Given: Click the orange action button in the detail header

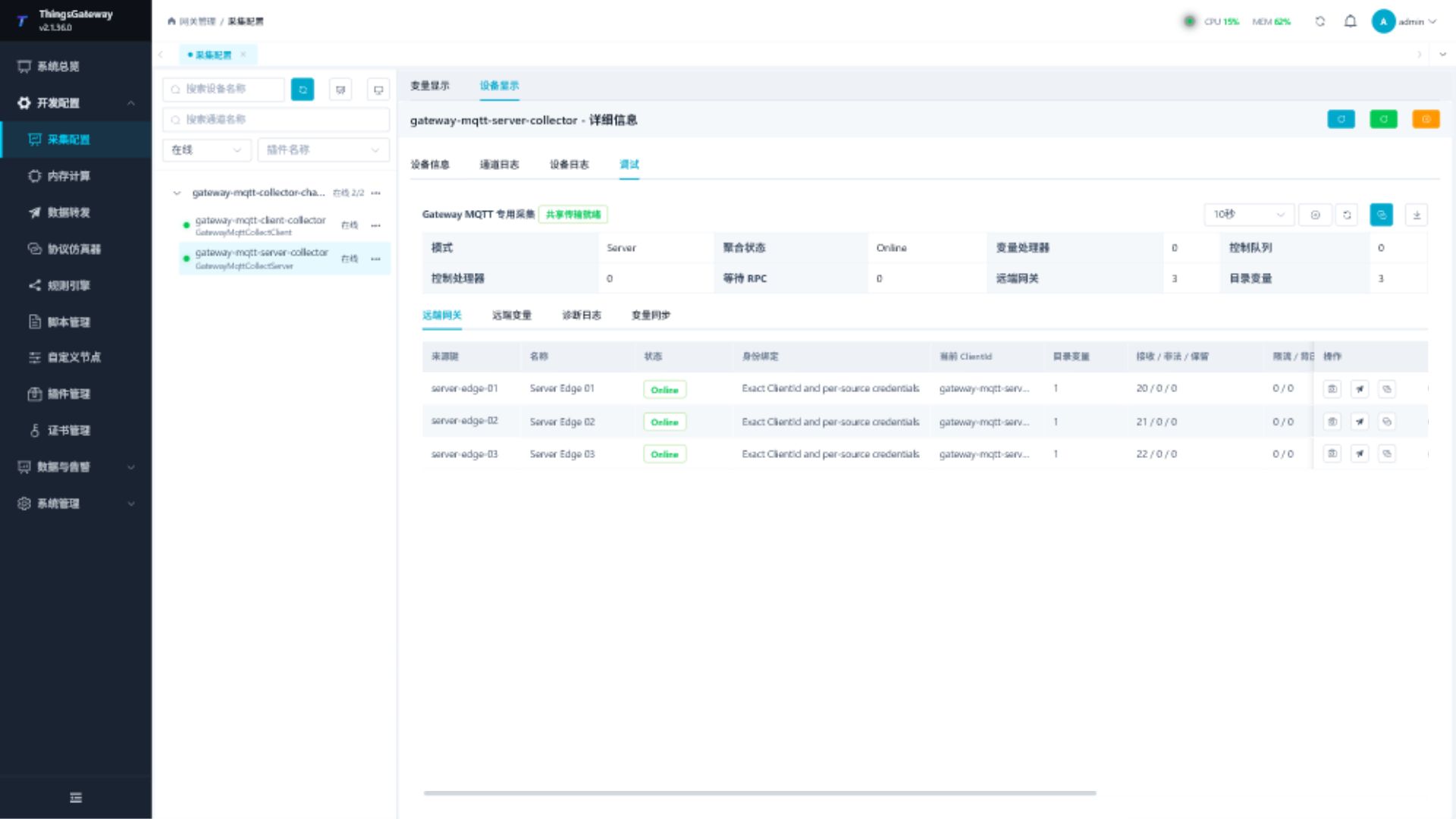Looking at the screenshot, I should click(x=1426, y=119).
